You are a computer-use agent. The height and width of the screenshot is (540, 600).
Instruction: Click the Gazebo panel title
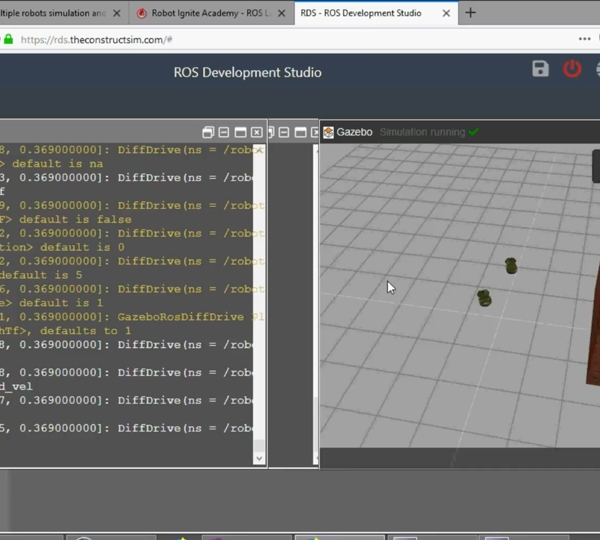354,132
